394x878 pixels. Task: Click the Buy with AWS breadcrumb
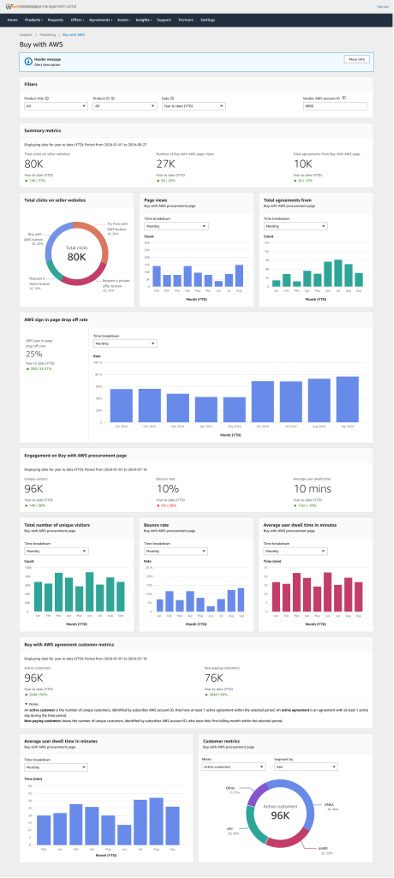click(74, 35)
